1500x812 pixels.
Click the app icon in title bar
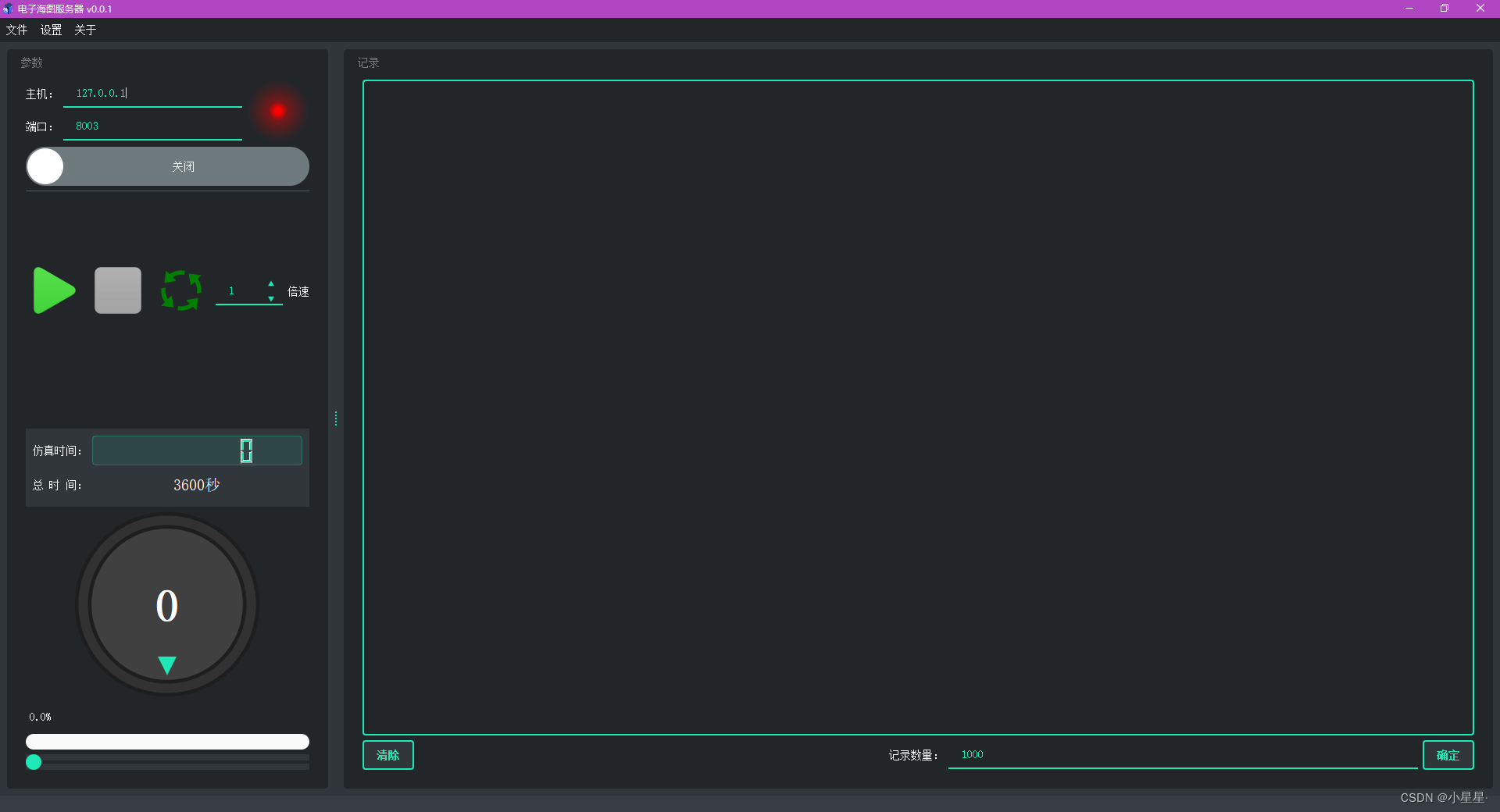9,9
